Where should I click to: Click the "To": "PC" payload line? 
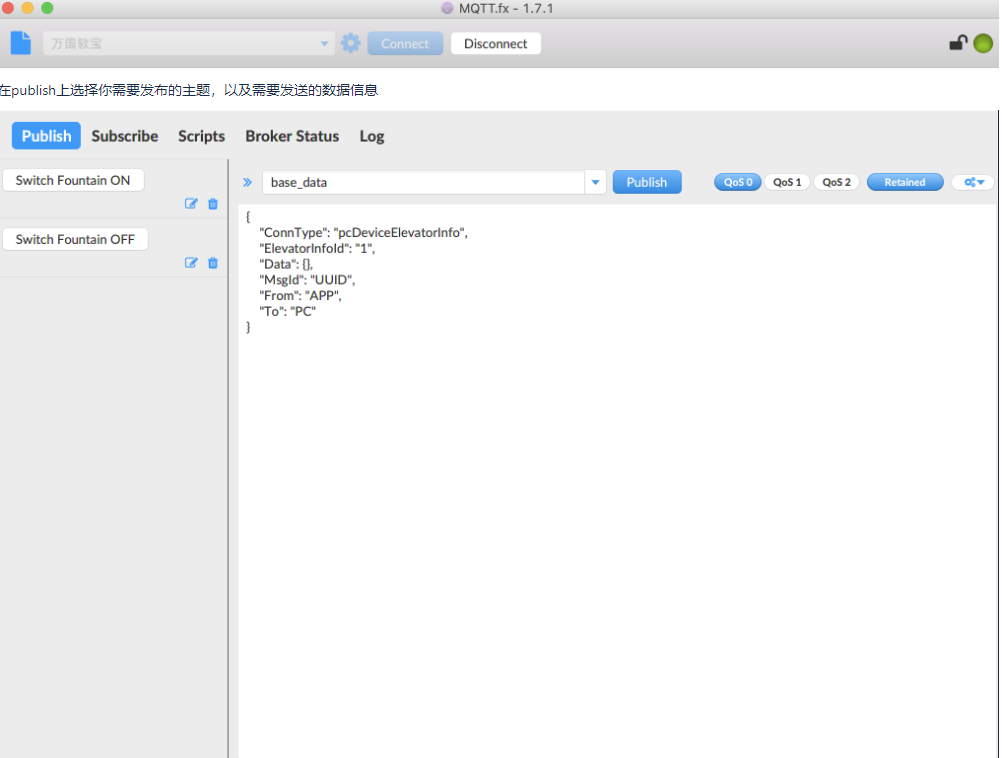point(287,311)
